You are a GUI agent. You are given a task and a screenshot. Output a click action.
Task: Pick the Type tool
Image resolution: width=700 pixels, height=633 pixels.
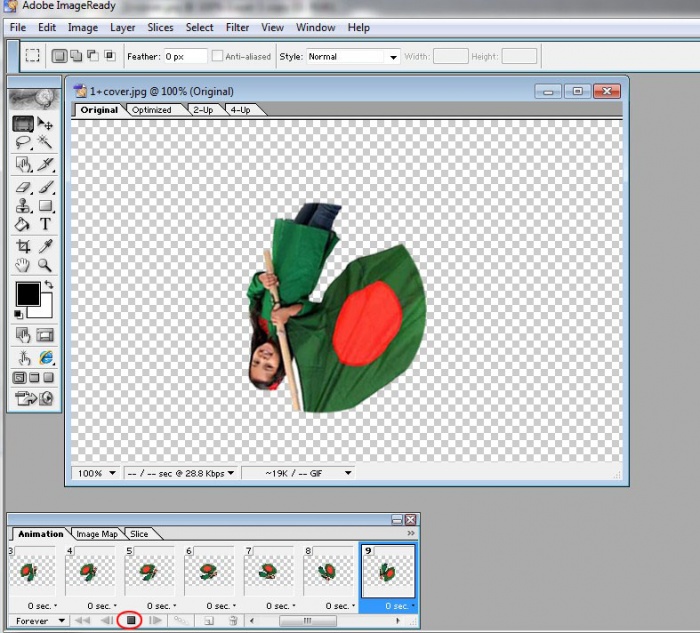(x=45, y=224)
